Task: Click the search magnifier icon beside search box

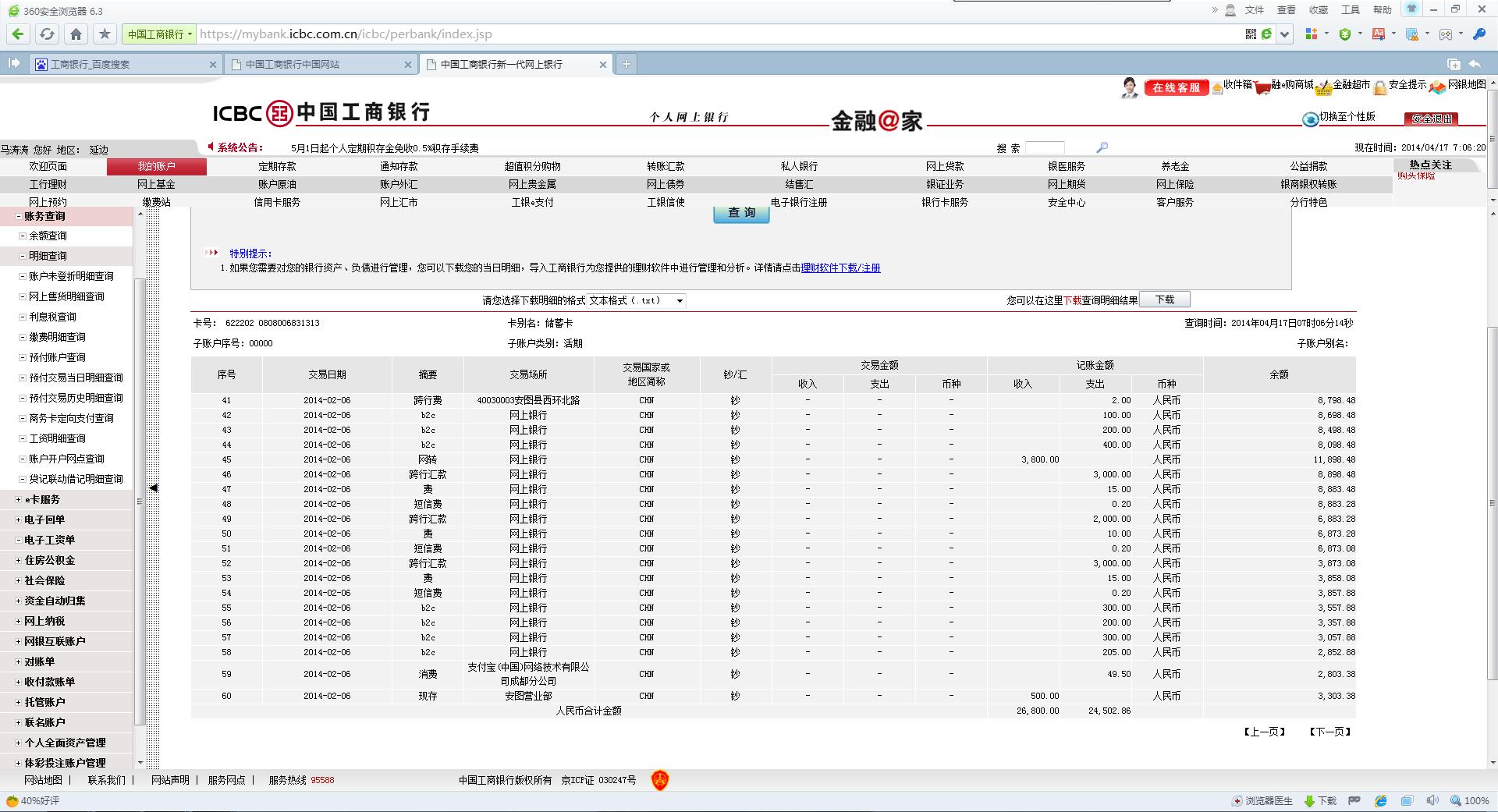Action: click(1102, 147)
